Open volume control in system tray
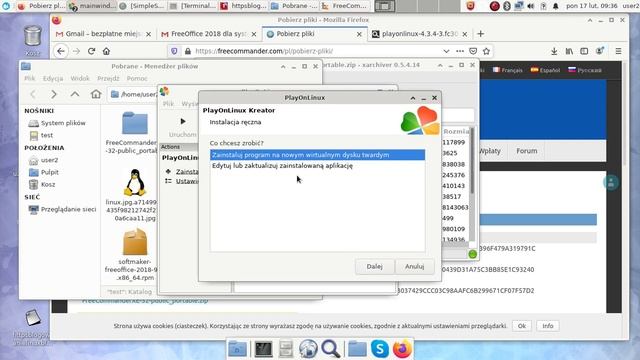This screenshot has height=360, width=640. (531, 6)
